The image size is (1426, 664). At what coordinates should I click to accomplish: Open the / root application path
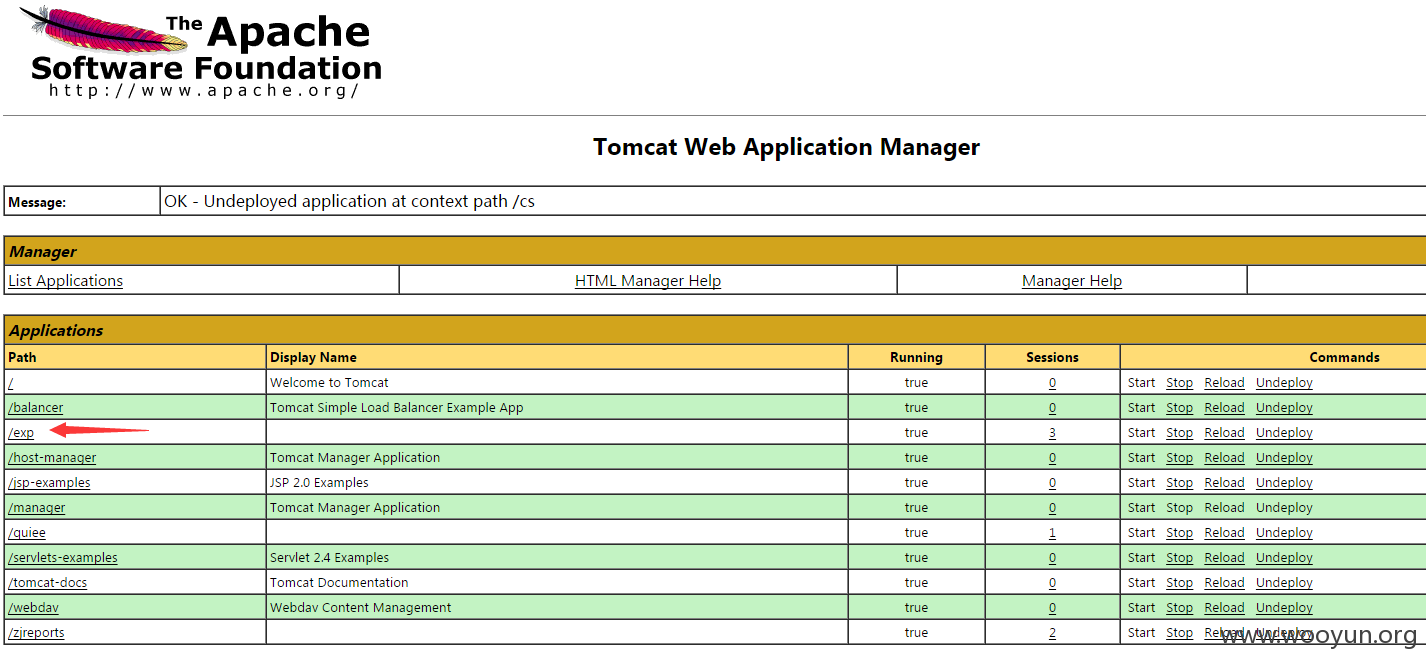[10, 383]
